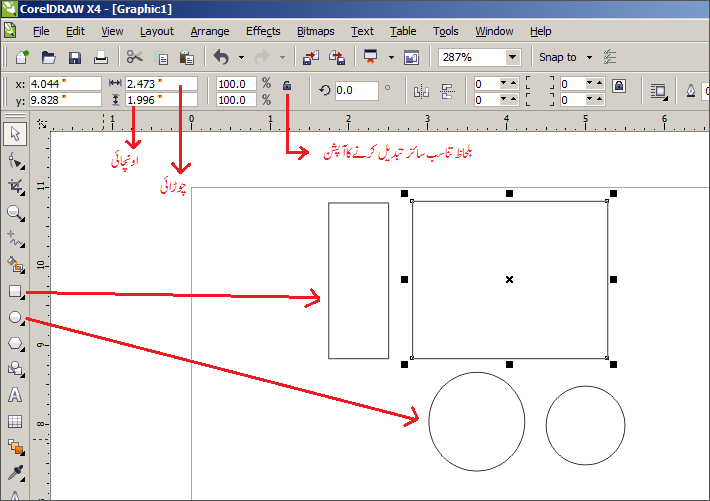This screenshot has height=501, width=710.
Task: Activate the Zoom tool in toolbox
Action: click(x=15, y=212)
